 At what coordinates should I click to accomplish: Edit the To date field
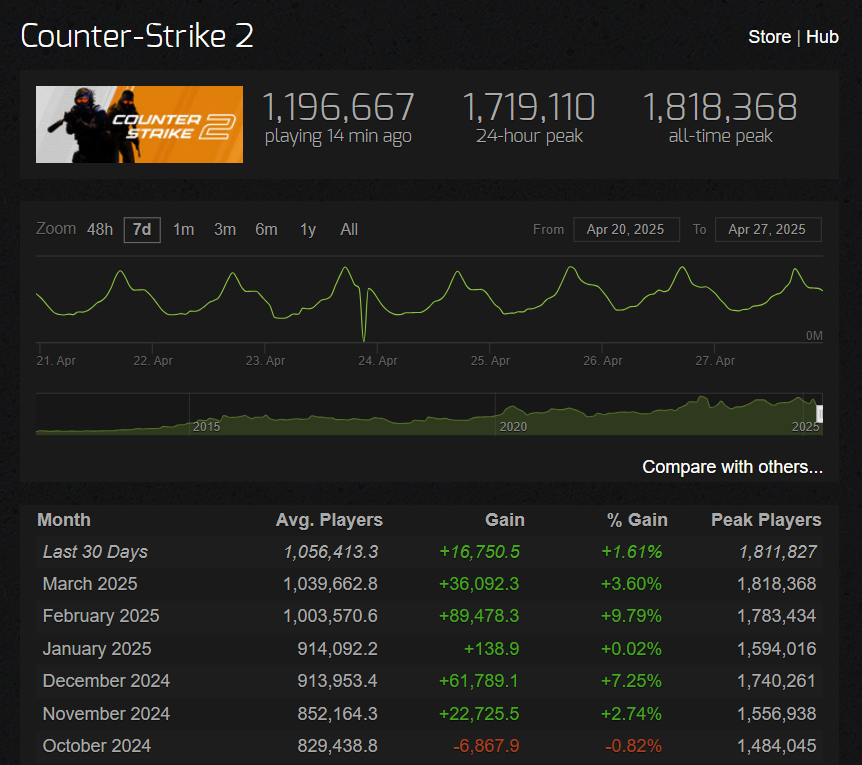coord(768,230)
